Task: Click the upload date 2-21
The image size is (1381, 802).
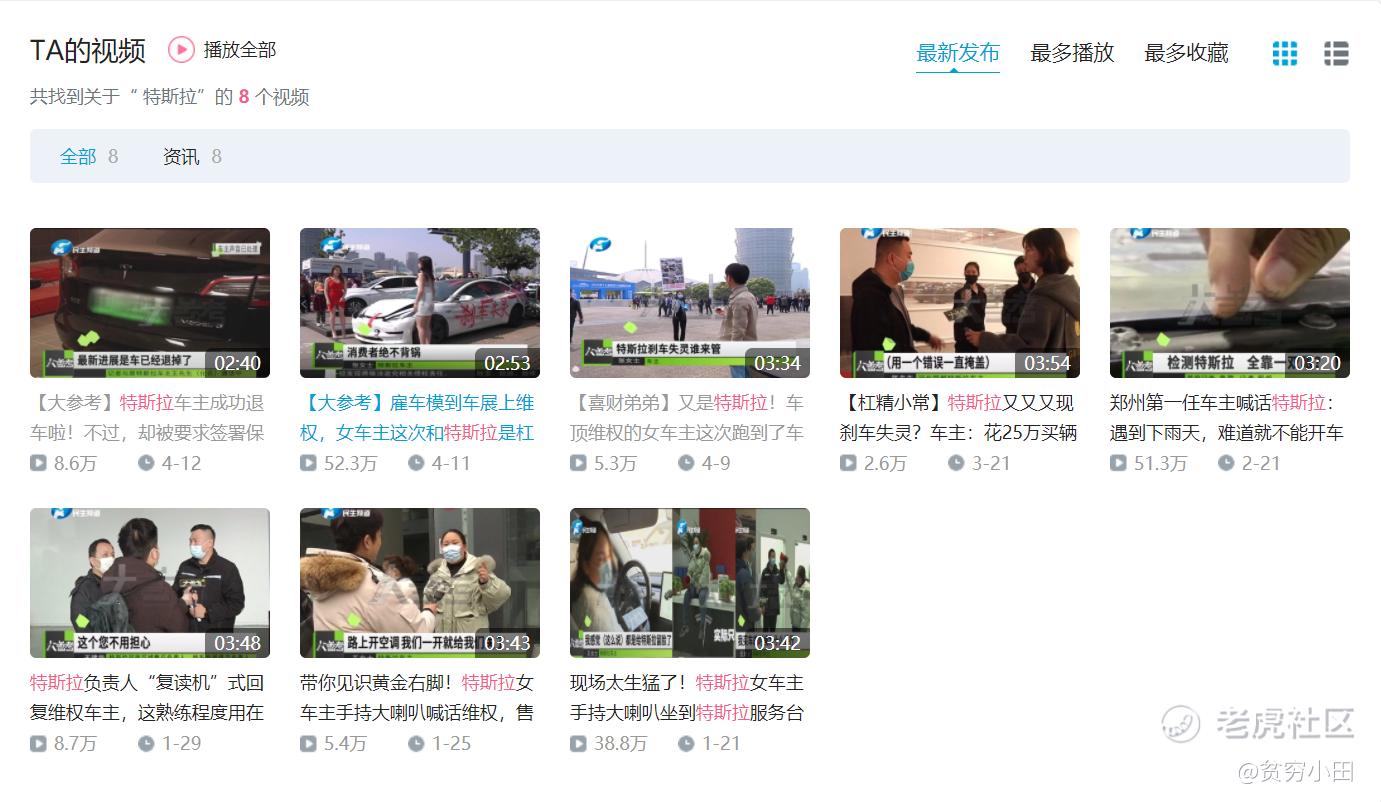Action: tap(1262, 463)
